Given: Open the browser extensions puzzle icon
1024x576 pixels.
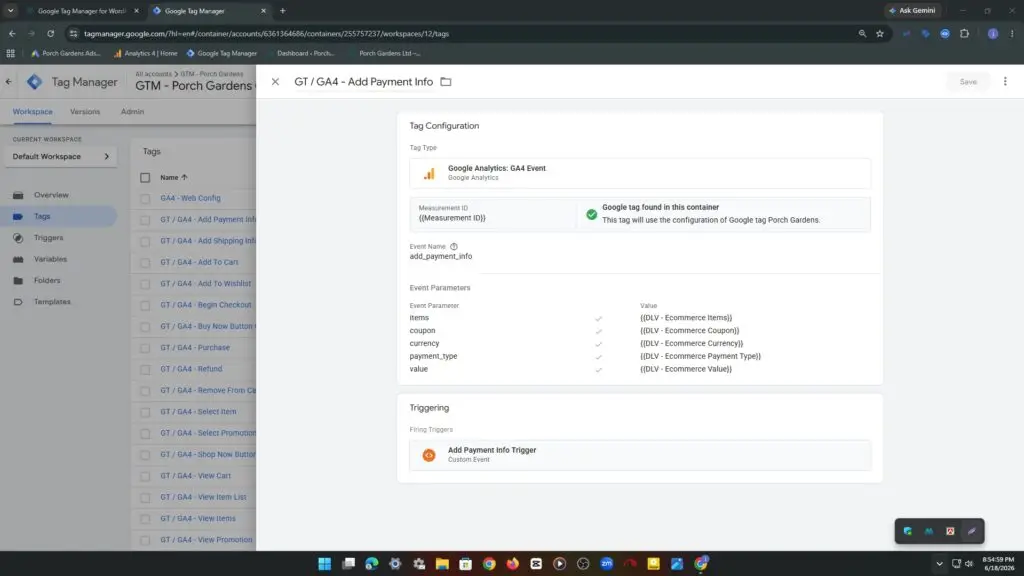Looking at the screenshot, I should (x=965, y=33).
